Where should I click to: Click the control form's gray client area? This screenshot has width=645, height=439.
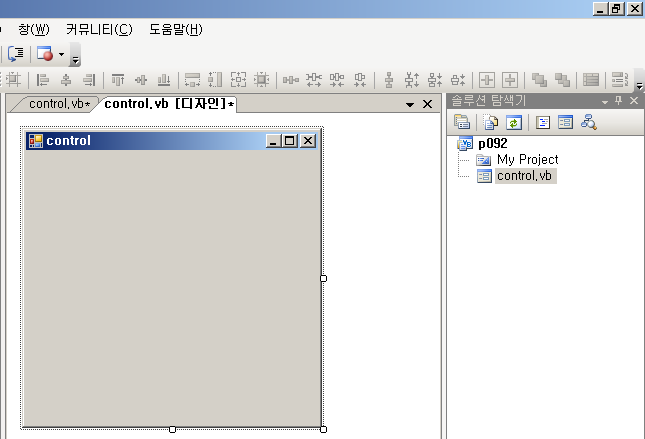pyautogui.click(x=173, y=288)
